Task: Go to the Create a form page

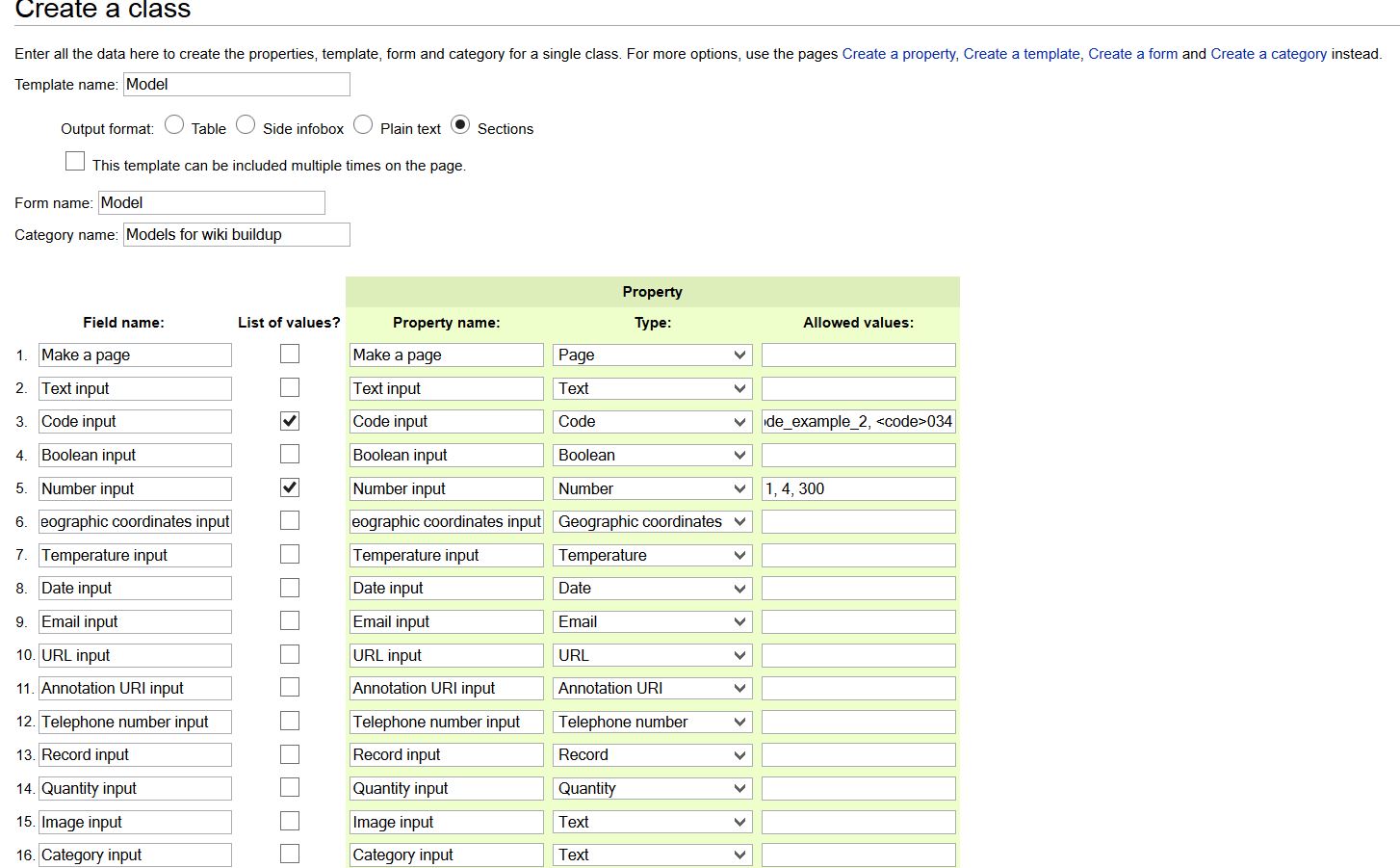Action: [x=1132, y=54]
